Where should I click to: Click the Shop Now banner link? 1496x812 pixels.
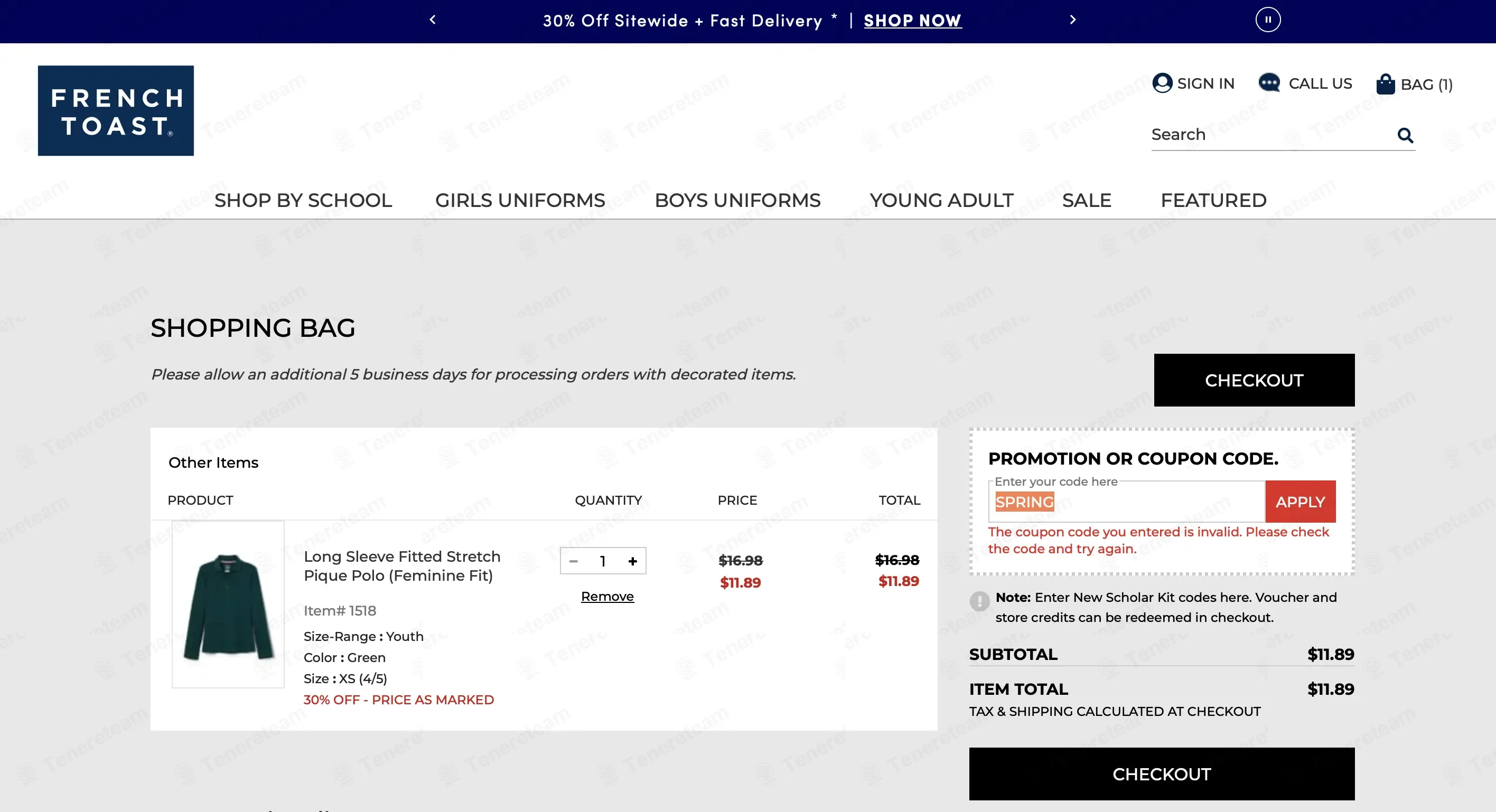[912, 21]
